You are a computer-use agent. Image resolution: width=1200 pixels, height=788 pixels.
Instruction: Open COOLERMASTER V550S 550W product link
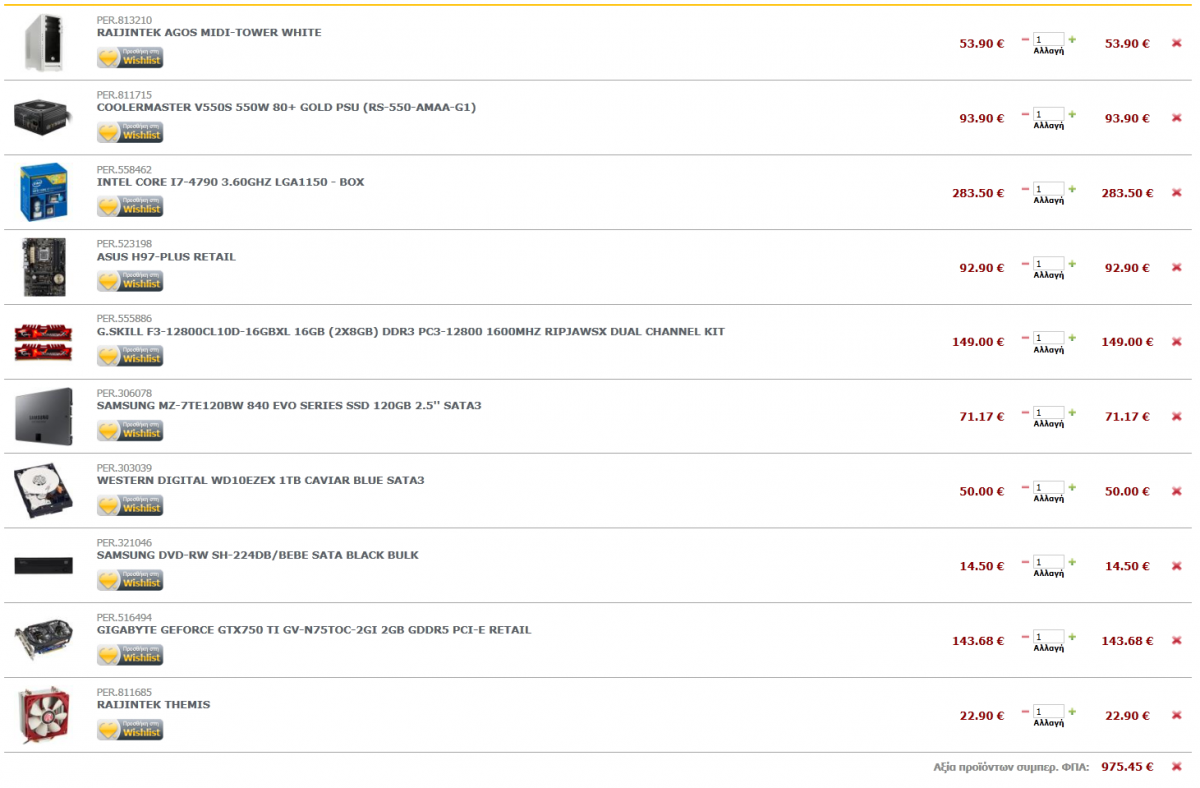pyautogui.click(x=286, y=107)
